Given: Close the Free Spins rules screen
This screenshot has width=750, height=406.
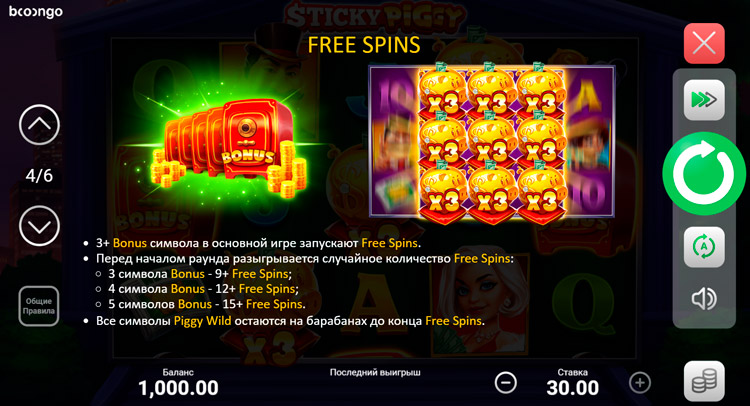Looking at the screenshot, I should (x=704, y=44).
